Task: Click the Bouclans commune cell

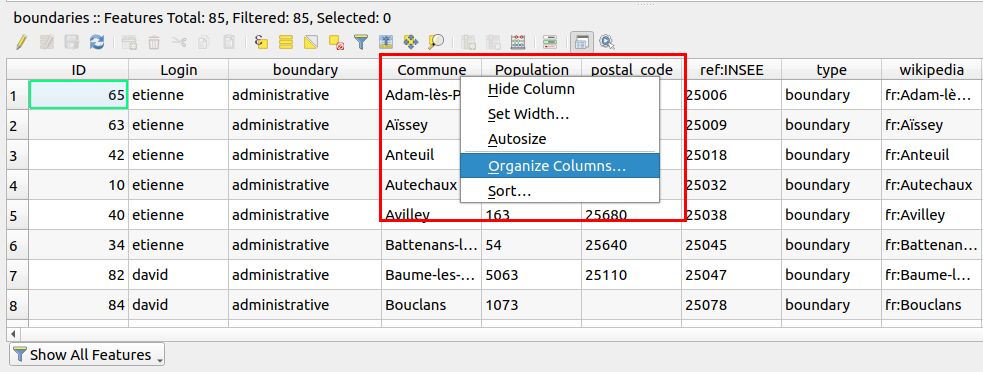Action: coord(431,305)
